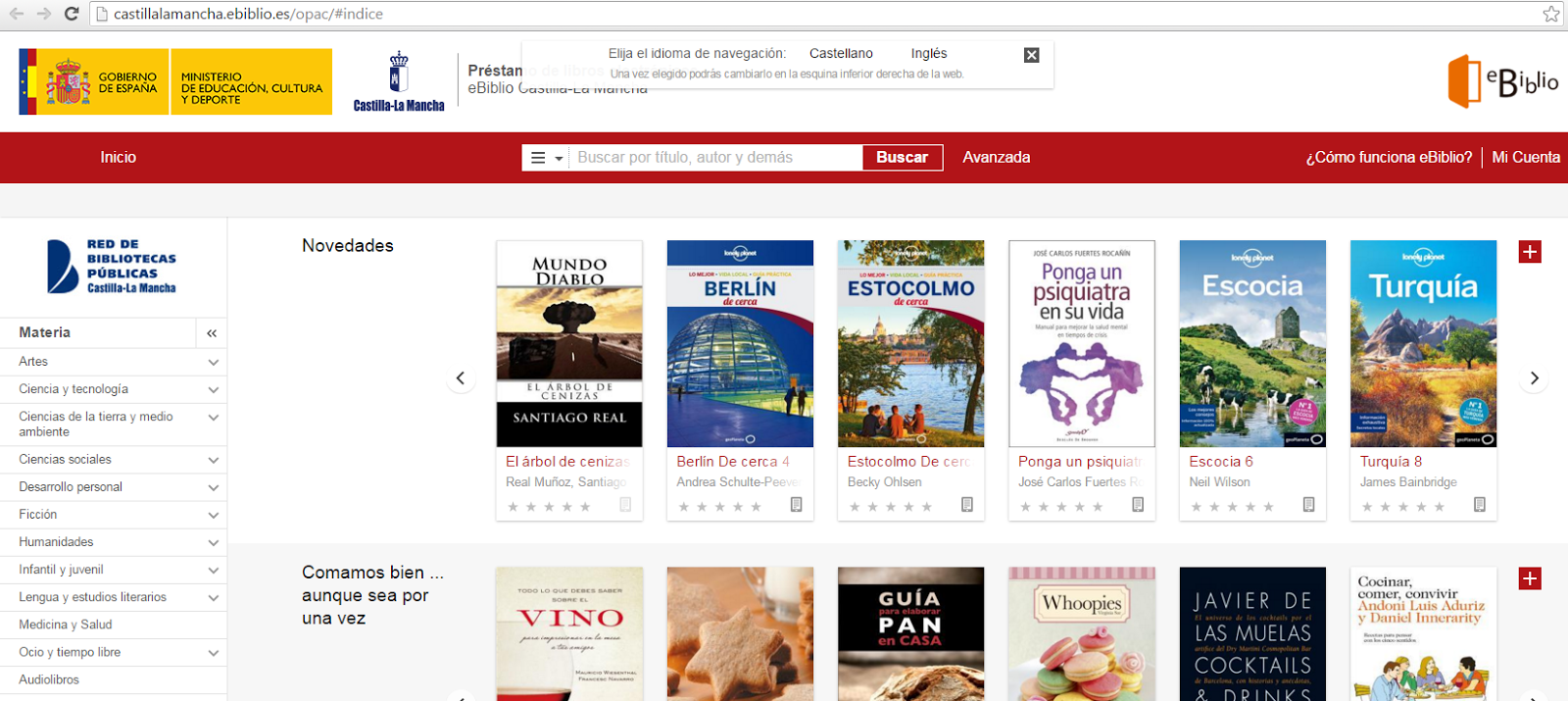Open author link Neil Wilson
Viewport: 1568px width, 701px height.
(1219, 482)
